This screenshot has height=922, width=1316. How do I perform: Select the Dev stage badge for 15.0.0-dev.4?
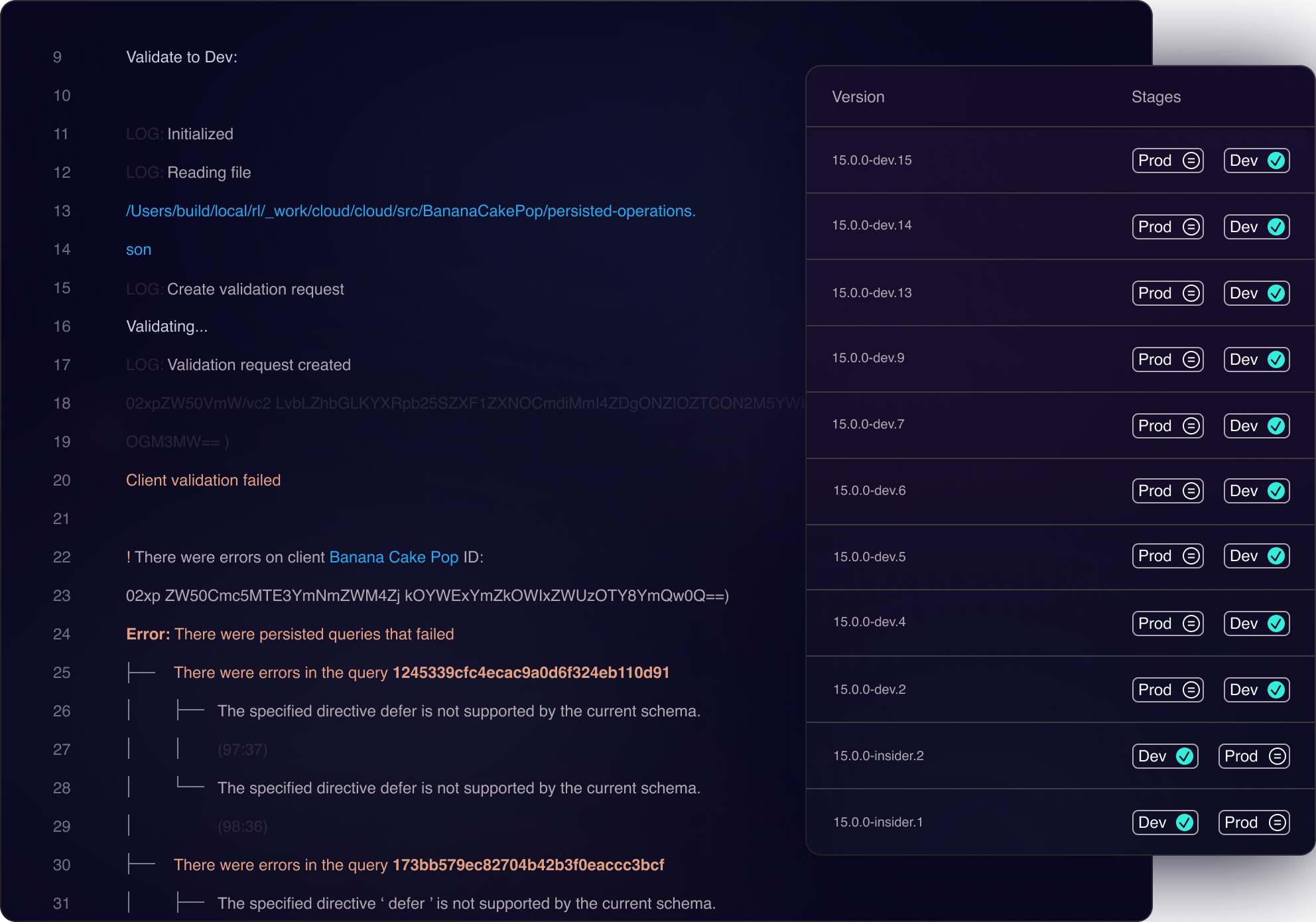1256,624
